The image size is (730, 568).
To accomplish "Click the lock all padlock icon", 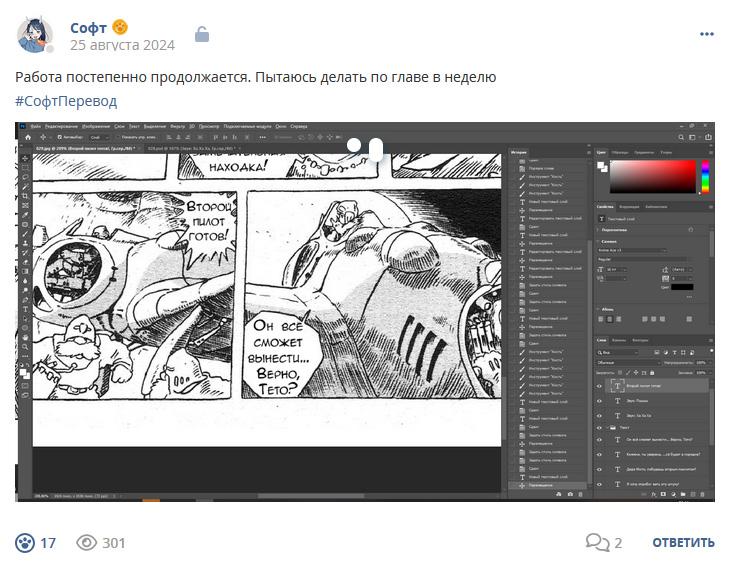I will click(x=652, y=372).
